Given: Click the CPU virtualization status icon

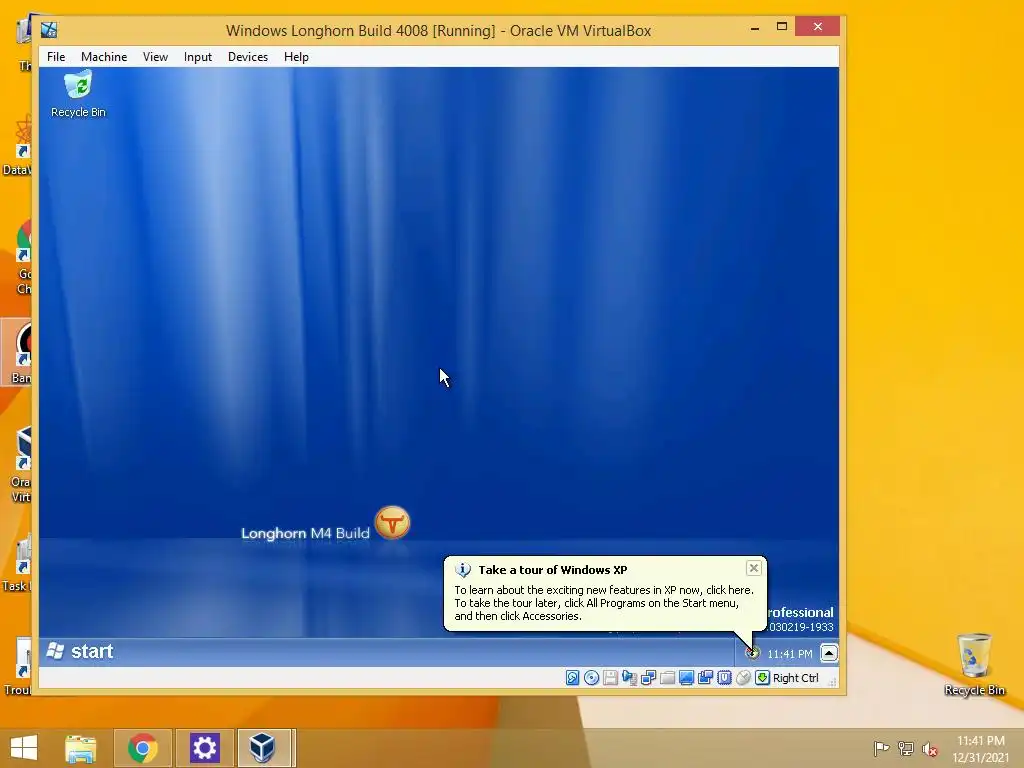Looking at the screenshot, I should click(724, 678).
